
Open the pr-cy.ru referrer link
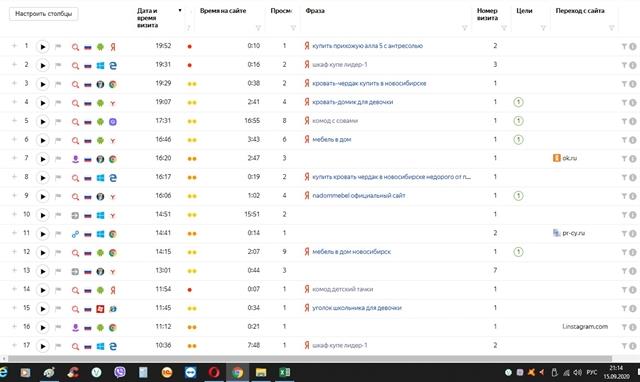[573, 233]
